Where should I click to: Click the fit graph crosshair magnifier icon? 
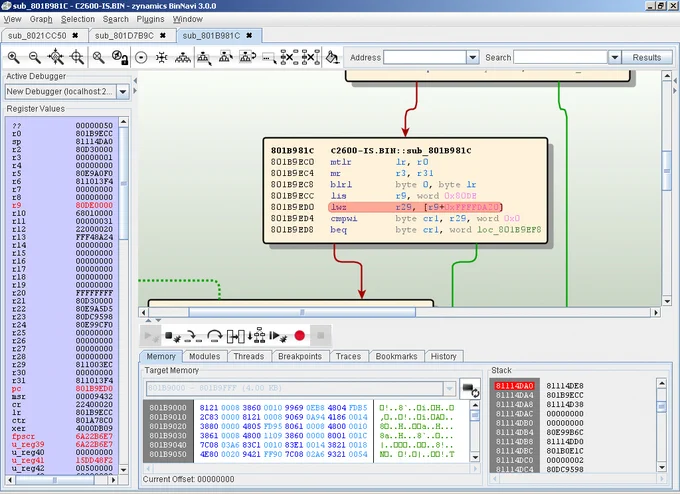pyautogui.click(x=77, y=57)
